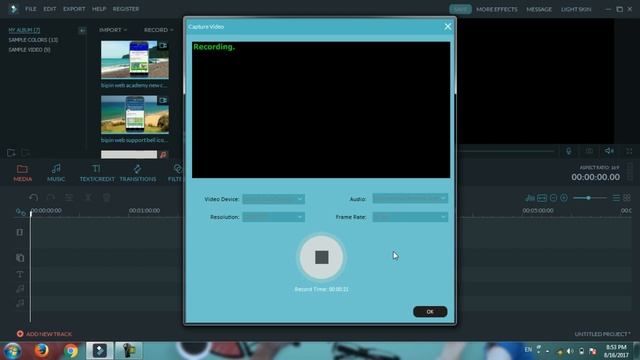Switch to the TEXT/CREDIT tab
Screen dimensions: 640x360
pyautogui.click(x=97, y=173)
